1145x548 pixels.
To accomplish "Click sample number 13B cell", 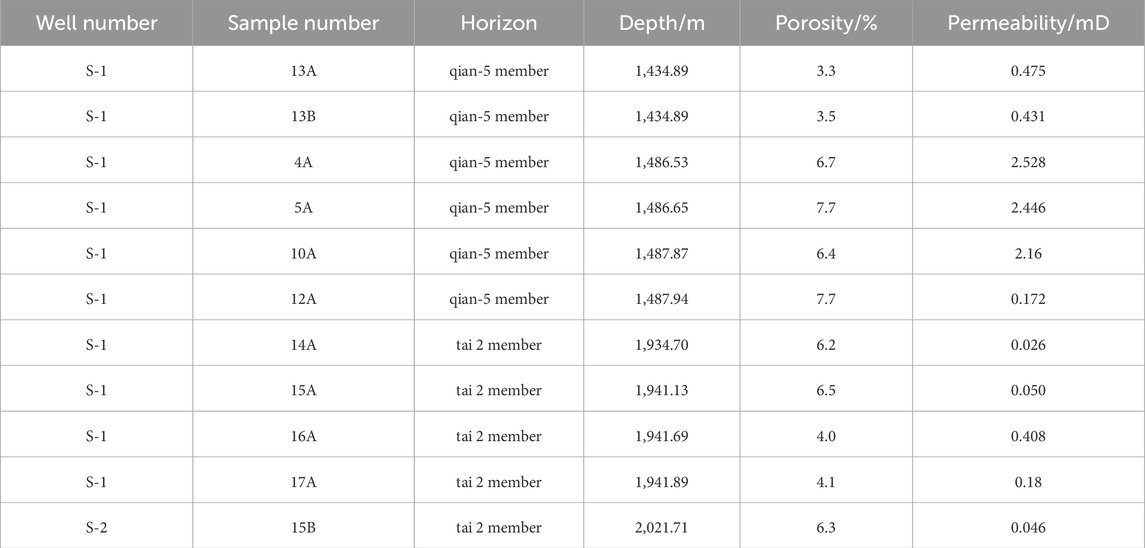I will click(x=303, y=116).
